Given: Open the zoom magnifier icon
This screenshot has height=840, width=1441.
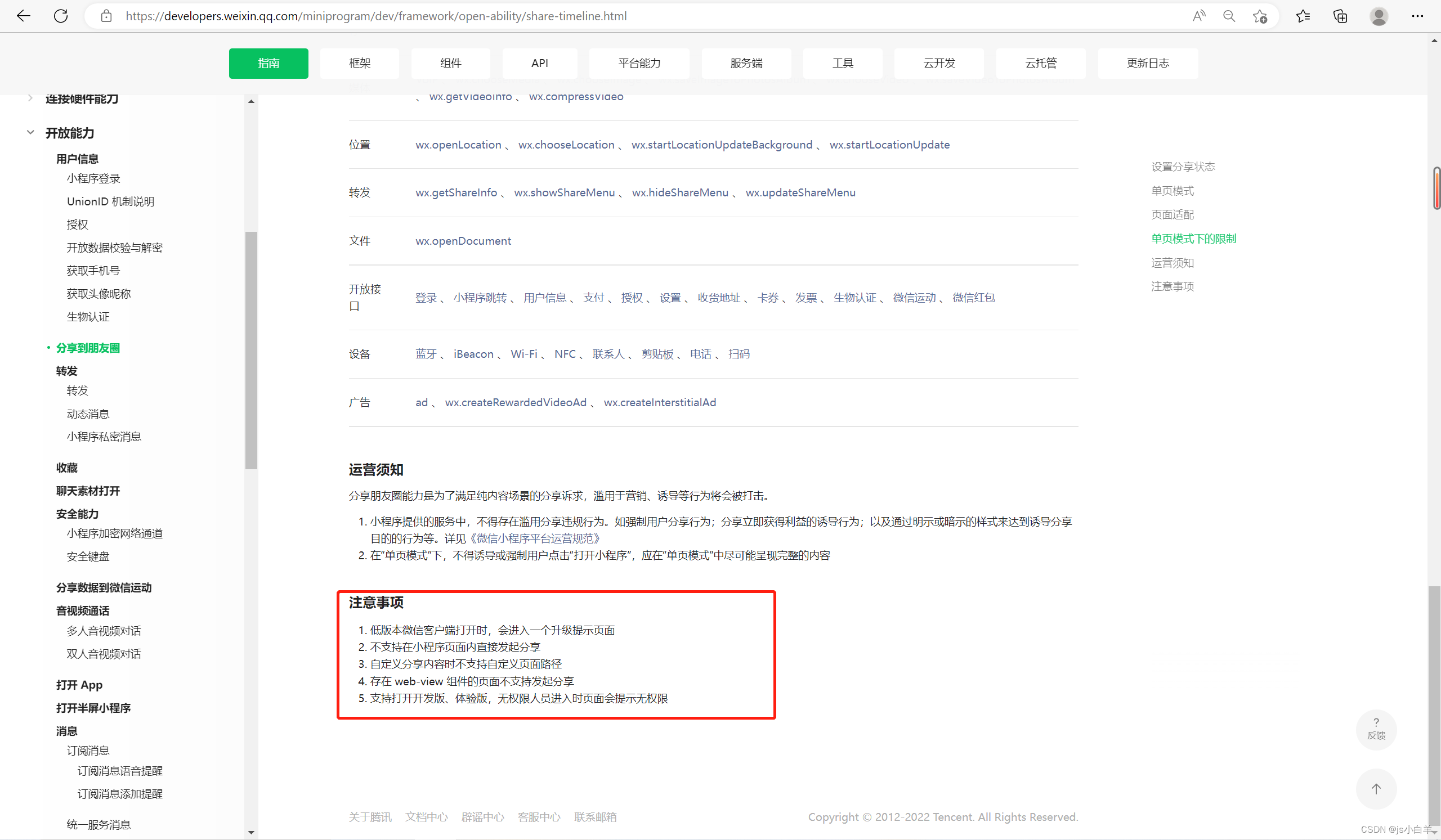Looking at the screenshot, I should [1229, 16].
